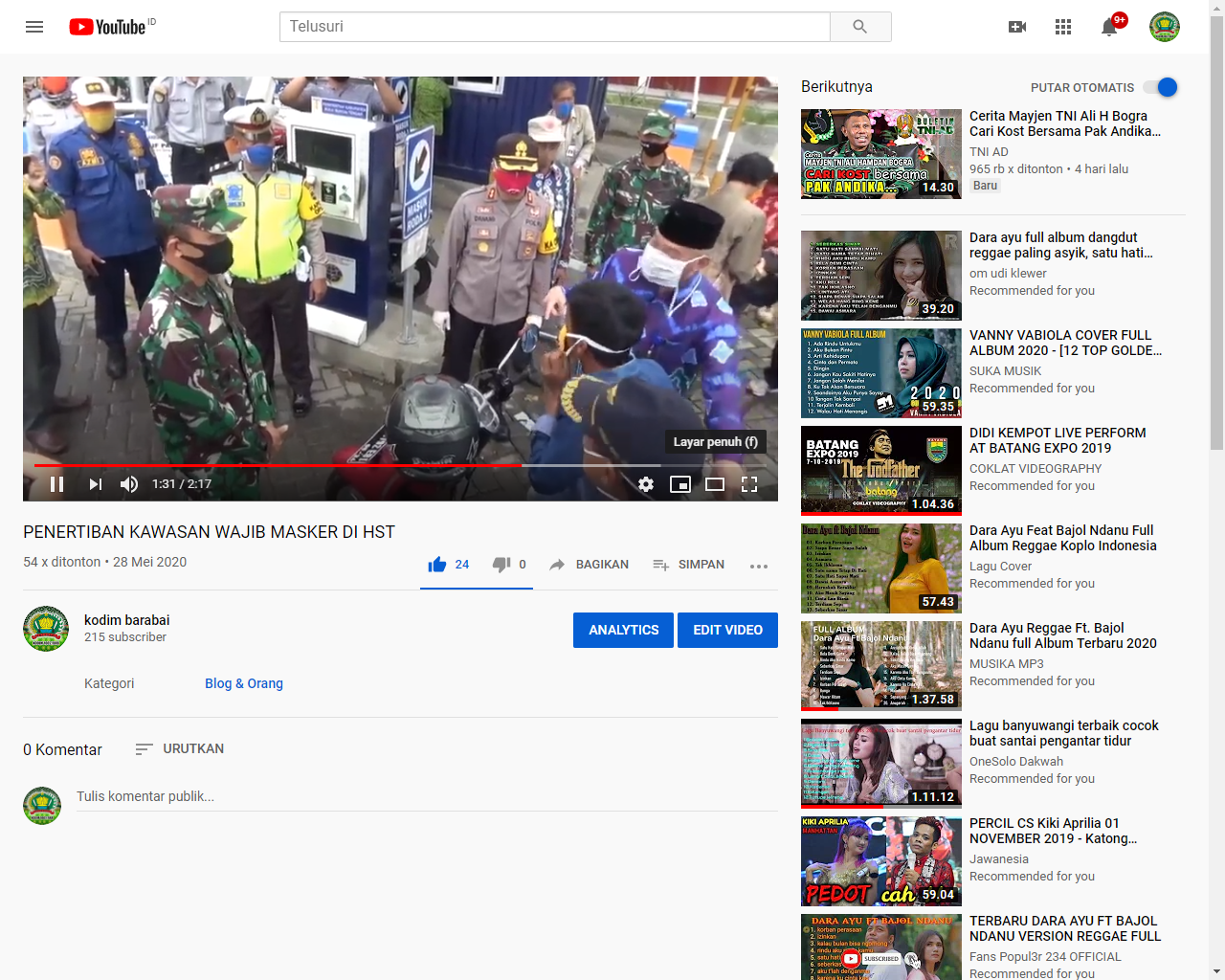Open the Urutkan comment sort dropdown
This screenshot has height=980, width=1225.
click(180, 749)
